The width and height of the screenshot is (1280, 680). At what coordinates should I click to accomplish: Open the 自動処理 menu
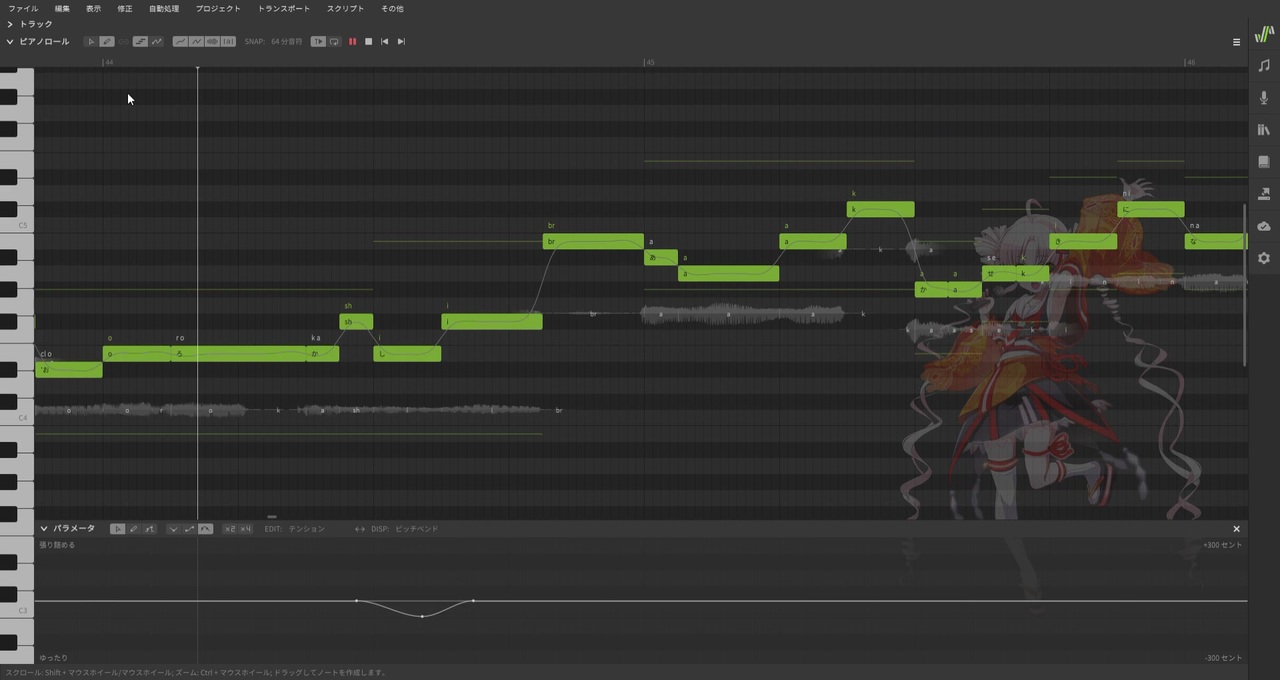click(x=164, y=8)
